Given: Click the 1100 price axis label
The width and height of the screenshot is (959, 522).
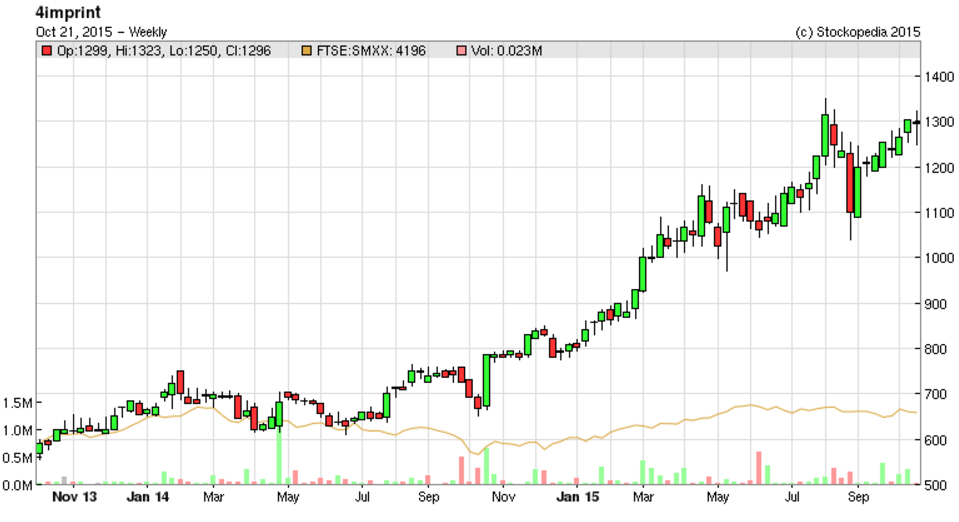Looking at the screenshot, I should click(x=939, y=212).
